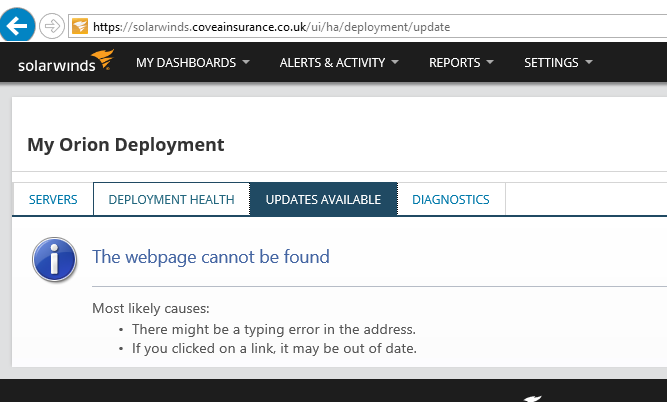Click the 'typing error in the address' line

274,329
